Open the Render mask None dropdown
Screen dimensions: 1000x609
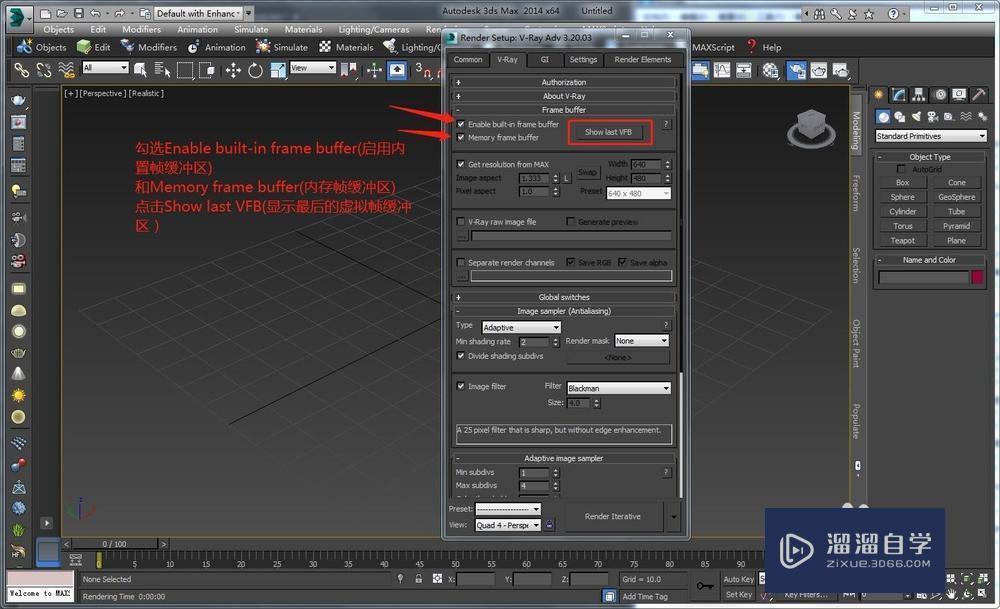(x=642, y=341)
